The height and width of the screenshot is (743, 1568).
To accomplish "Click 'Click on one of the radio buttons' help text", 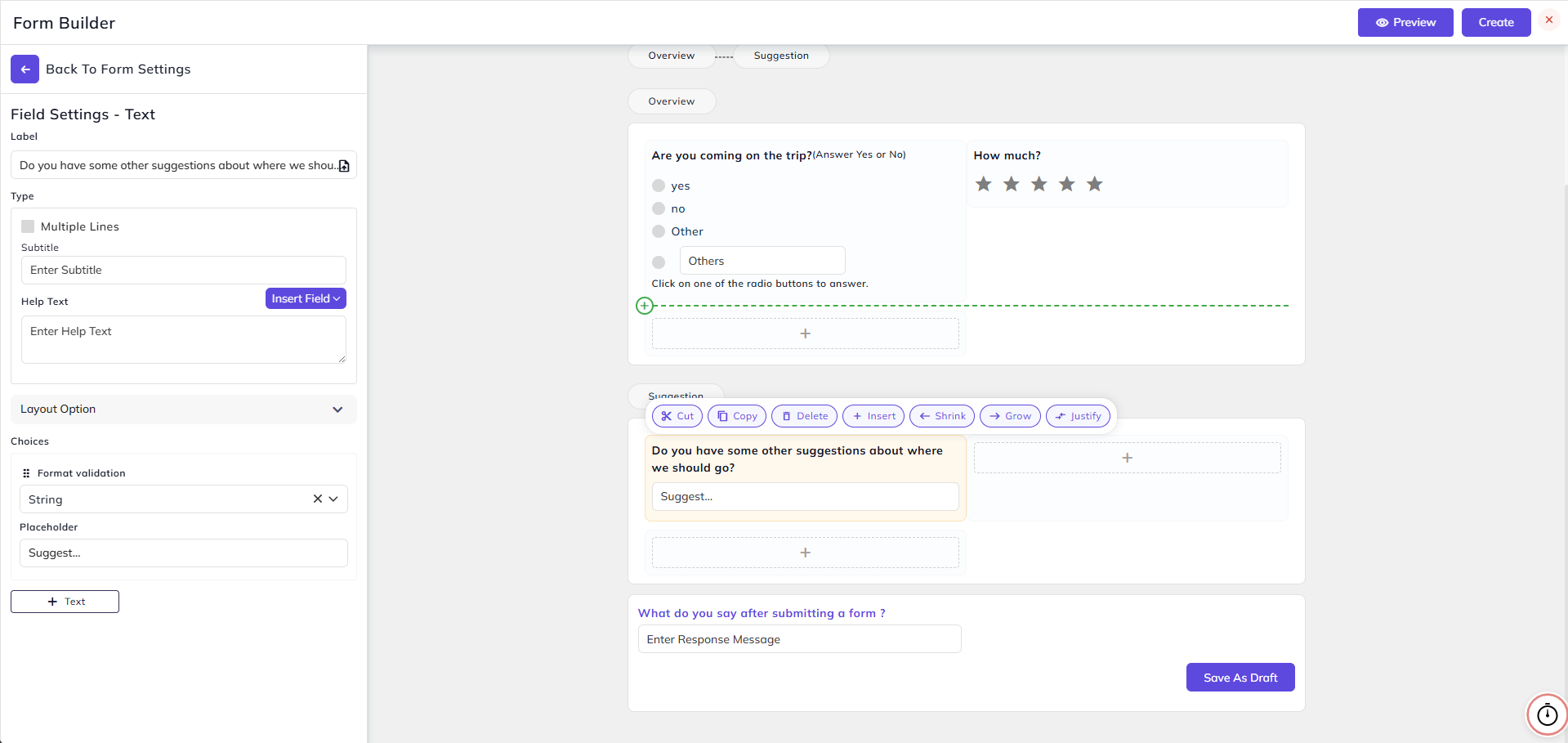I will click(x=760, y=284).
